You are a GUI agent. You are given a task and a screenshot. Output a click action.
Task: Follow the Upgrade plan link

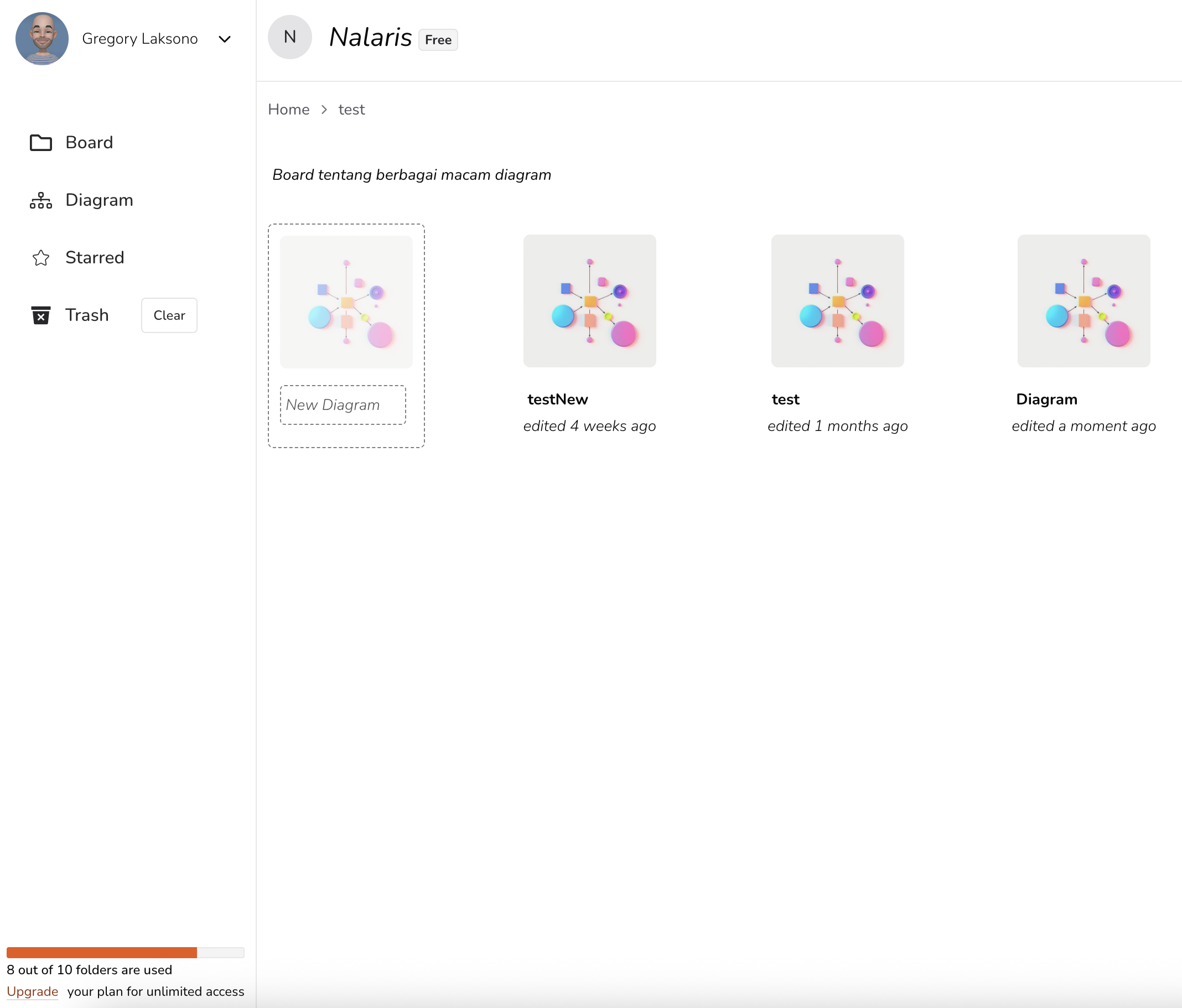point(33,991)
